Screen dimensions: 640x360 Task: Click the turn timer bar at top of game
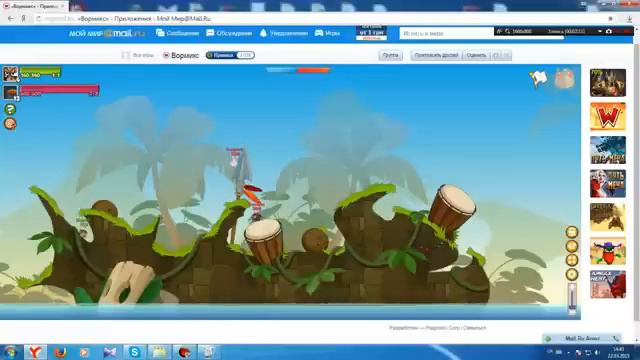[x=298, y=70]
